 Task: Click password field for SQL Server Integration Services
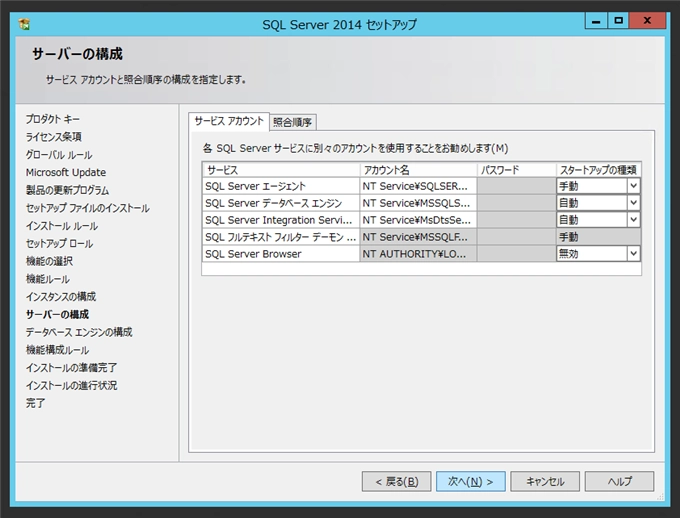click(x=517, y=220)
